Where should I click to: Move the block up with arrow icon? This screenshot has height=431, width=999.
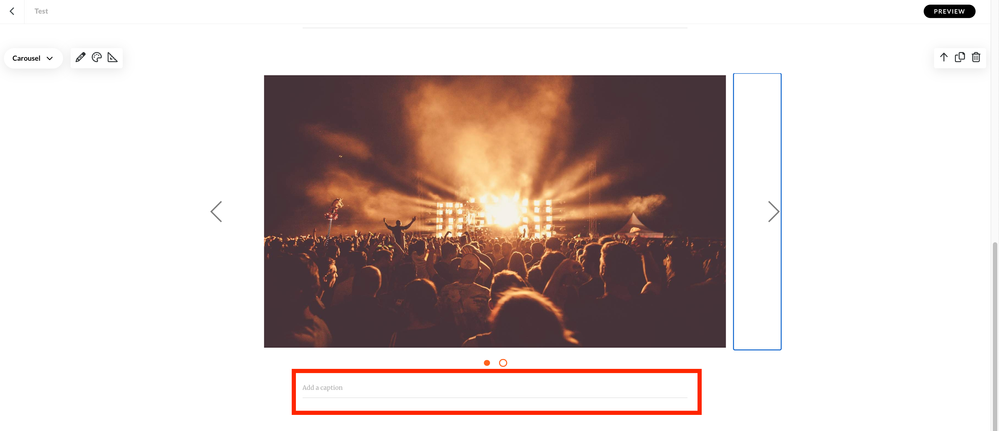[944, 57]
